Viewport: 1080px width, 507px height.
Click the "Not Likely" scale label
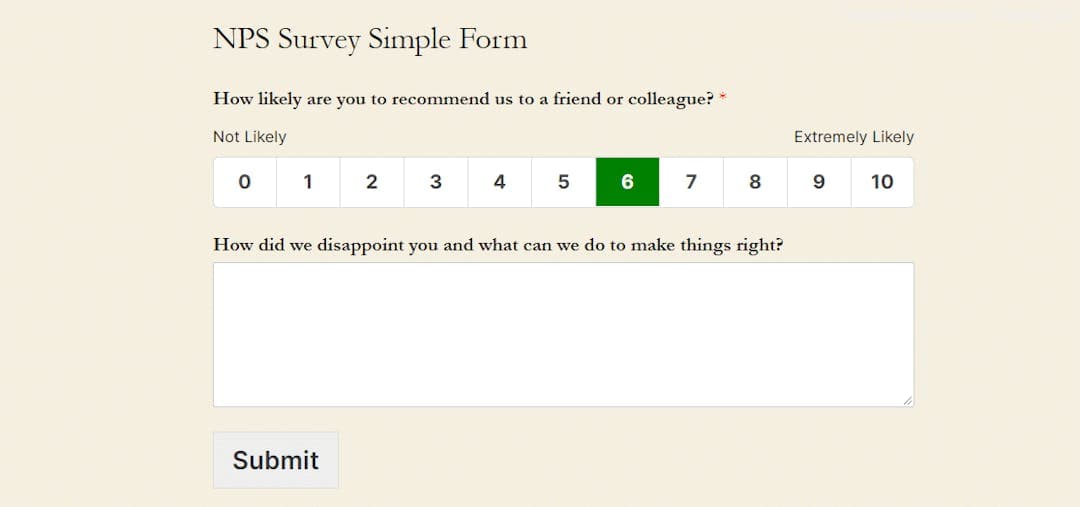(250, 137)
